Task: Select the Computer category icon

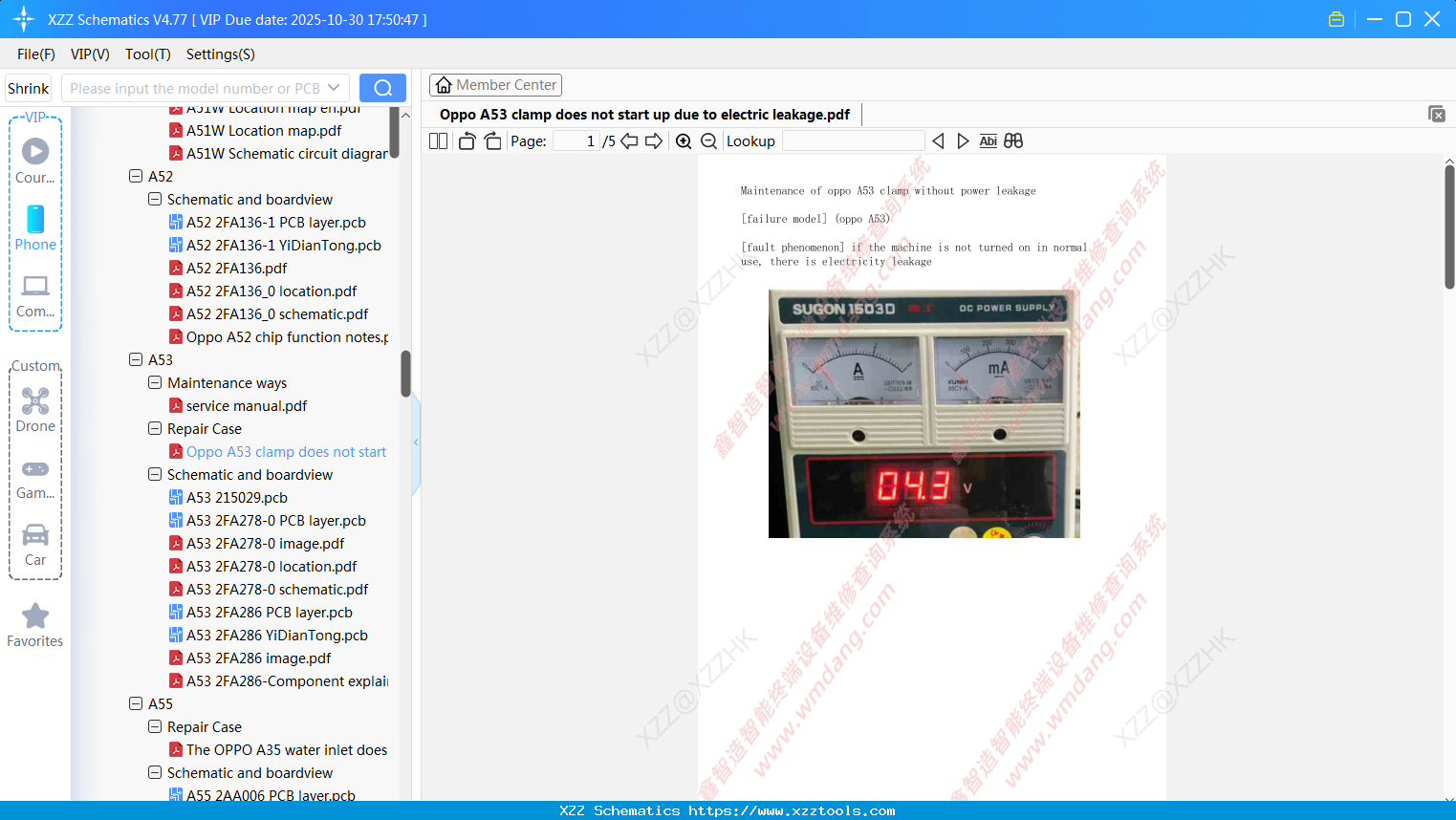Action: tap(35, 295)
